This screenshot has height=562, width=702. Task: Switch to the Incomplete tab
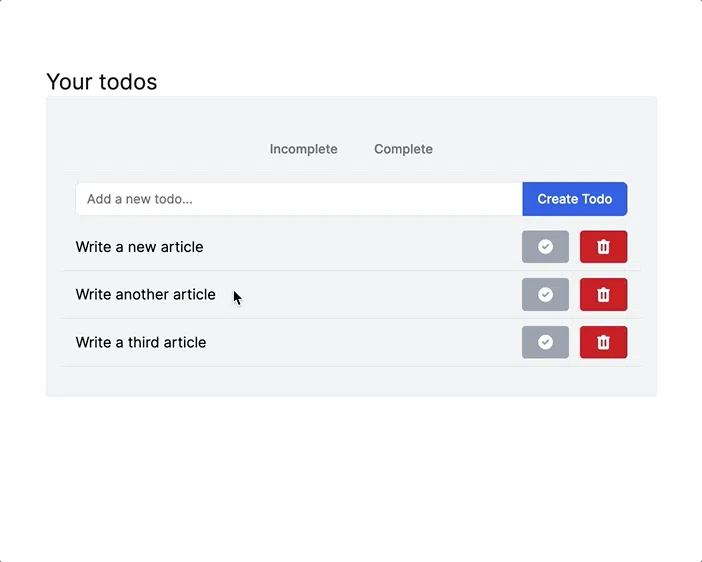click(304, 149)
